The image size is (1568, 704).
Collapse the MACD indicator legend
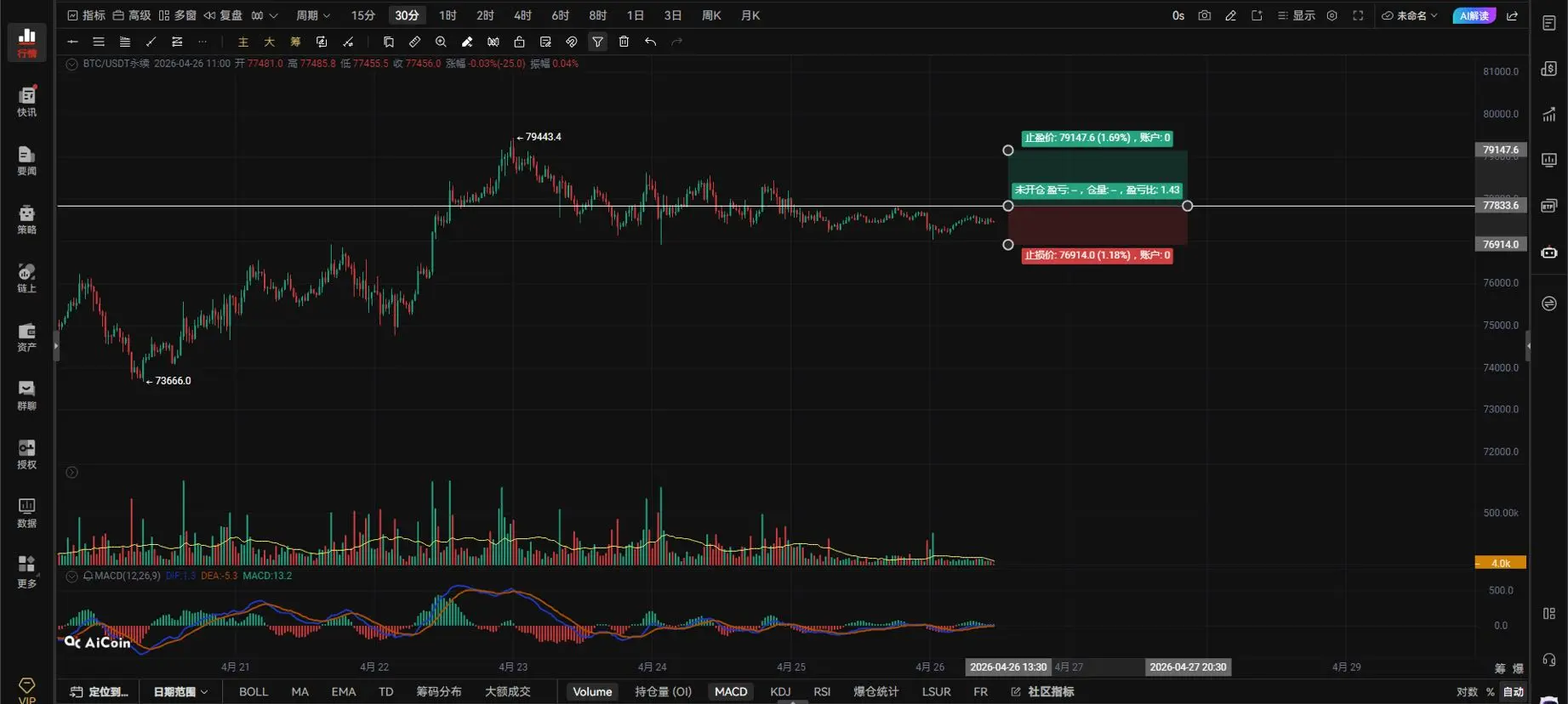pos(72,576)
